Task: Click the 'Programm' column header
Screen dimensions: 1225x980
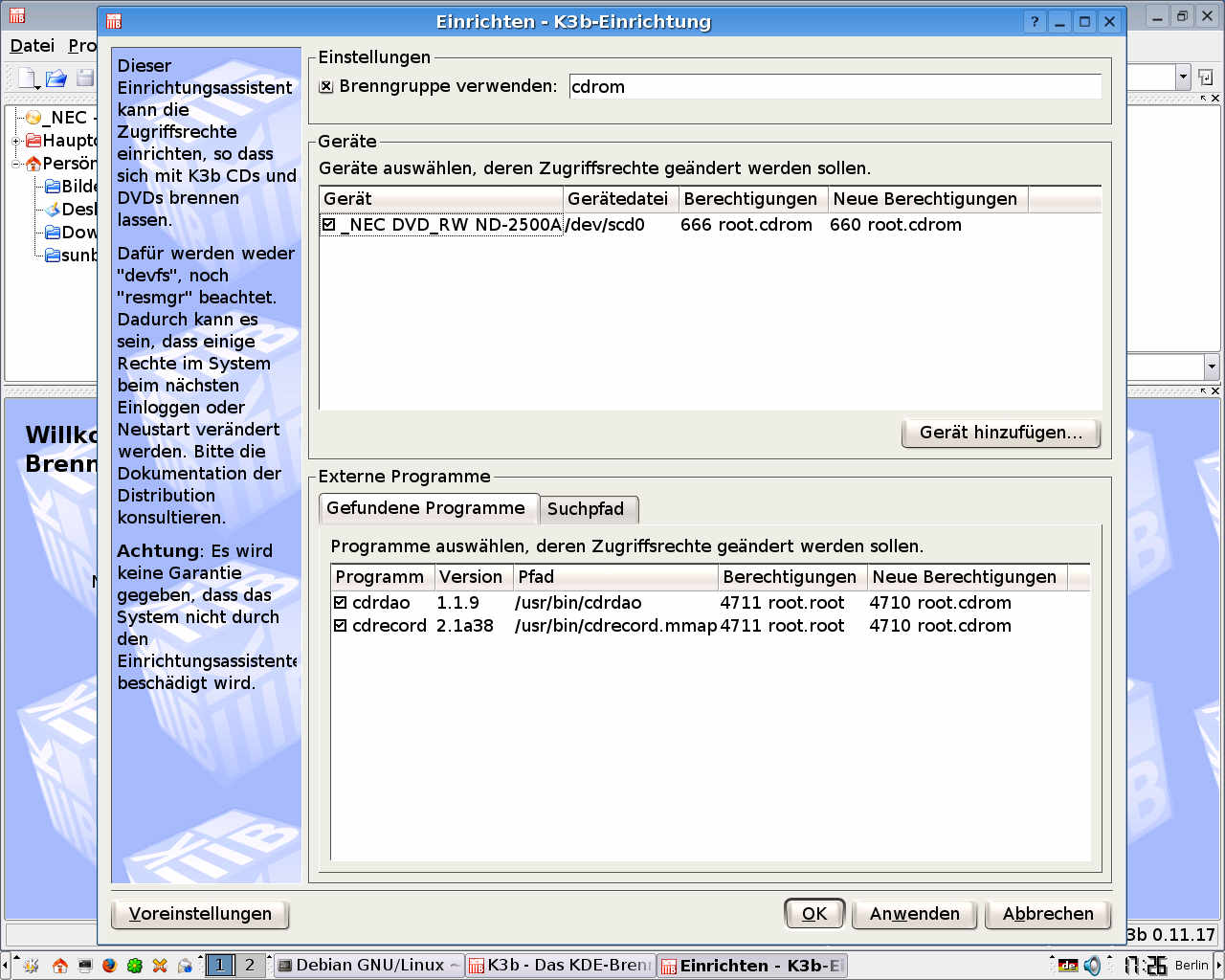Action: point(383,577)
